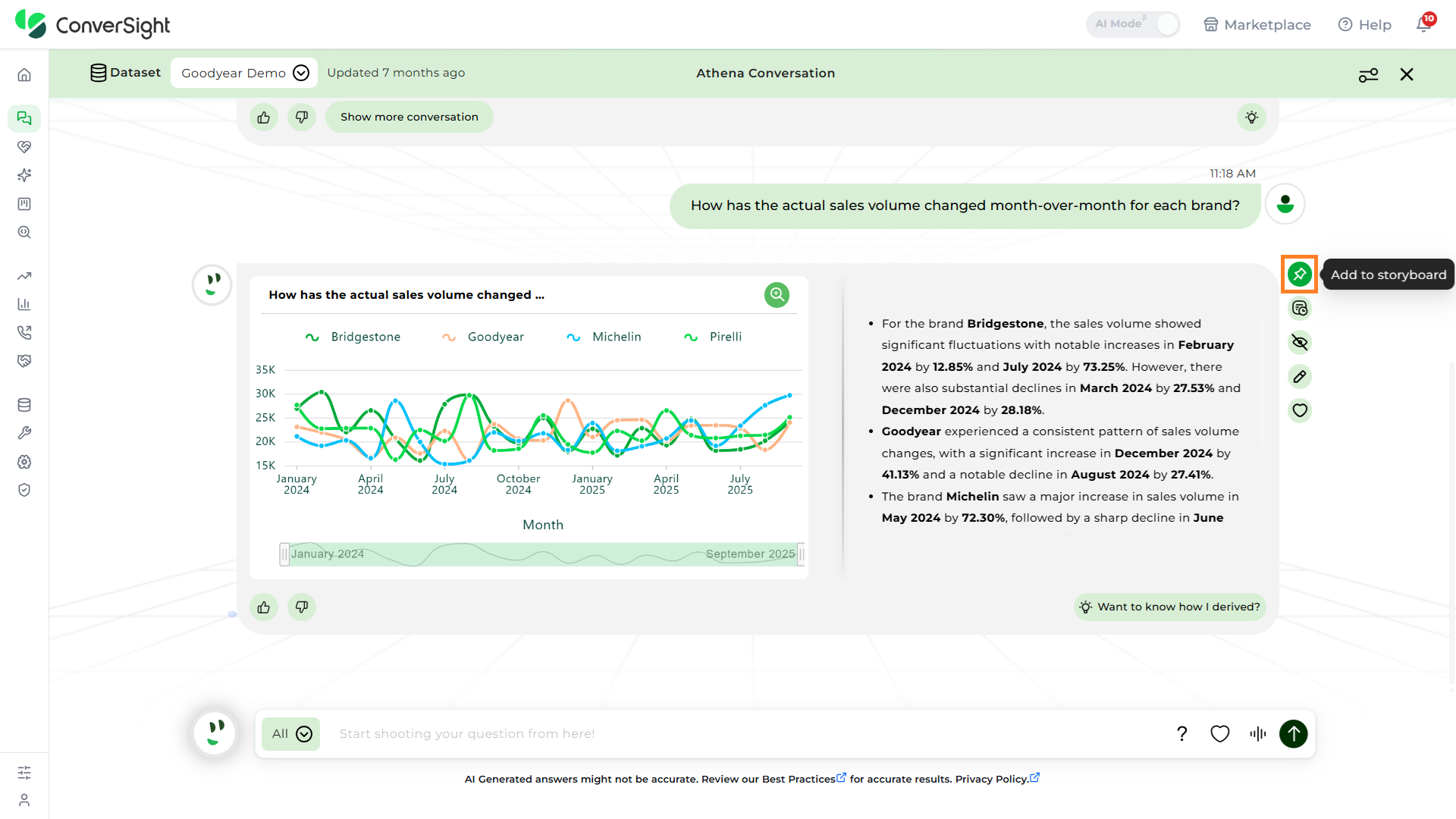Open the bar chart icon in sidebar

pyautogui.click(x=24, y=304)
